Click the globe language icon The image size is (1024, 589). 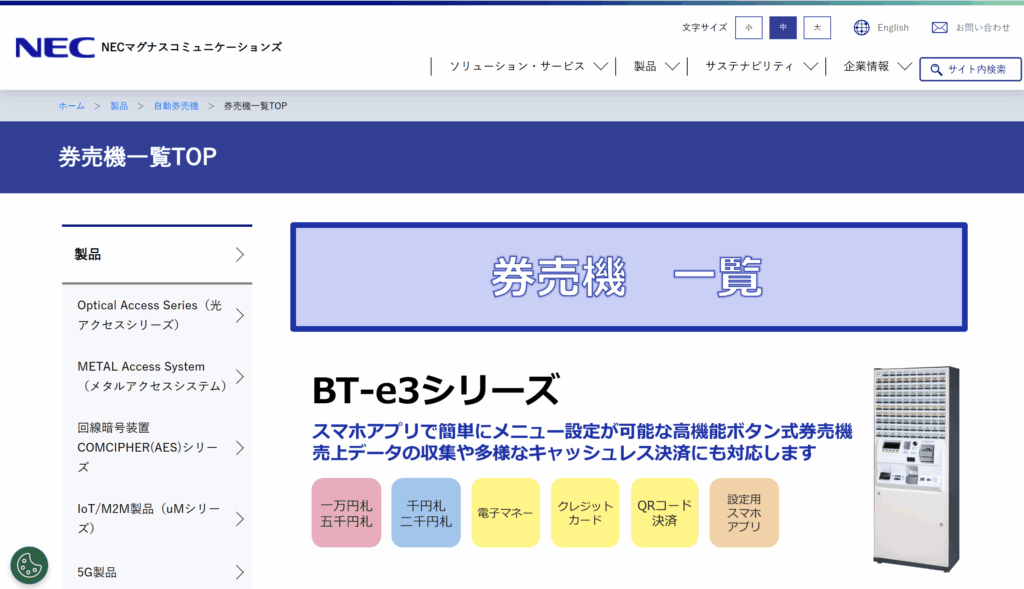click(x=861, y=27)
